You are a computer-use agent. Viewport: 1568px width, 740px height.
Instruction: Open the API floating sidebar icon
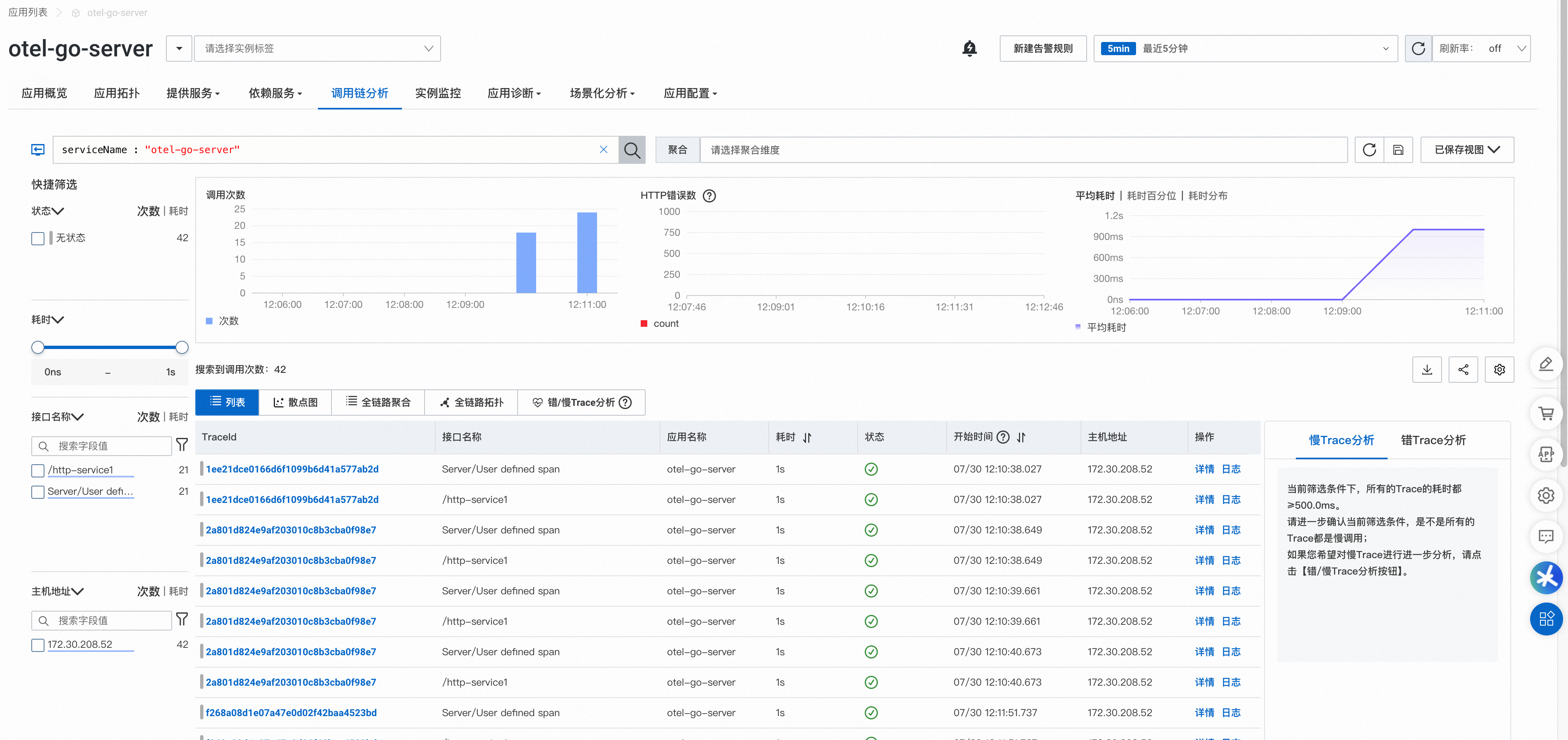1546,454
